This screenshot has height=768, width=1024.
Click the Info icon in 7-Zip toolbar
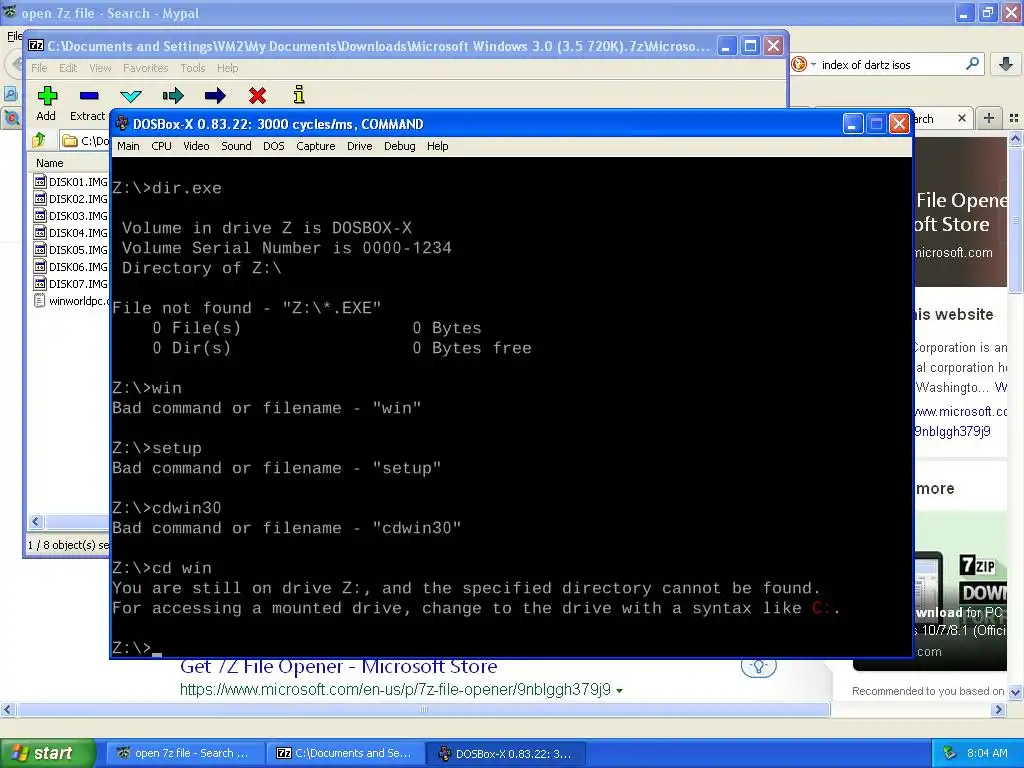coord(299,95)
